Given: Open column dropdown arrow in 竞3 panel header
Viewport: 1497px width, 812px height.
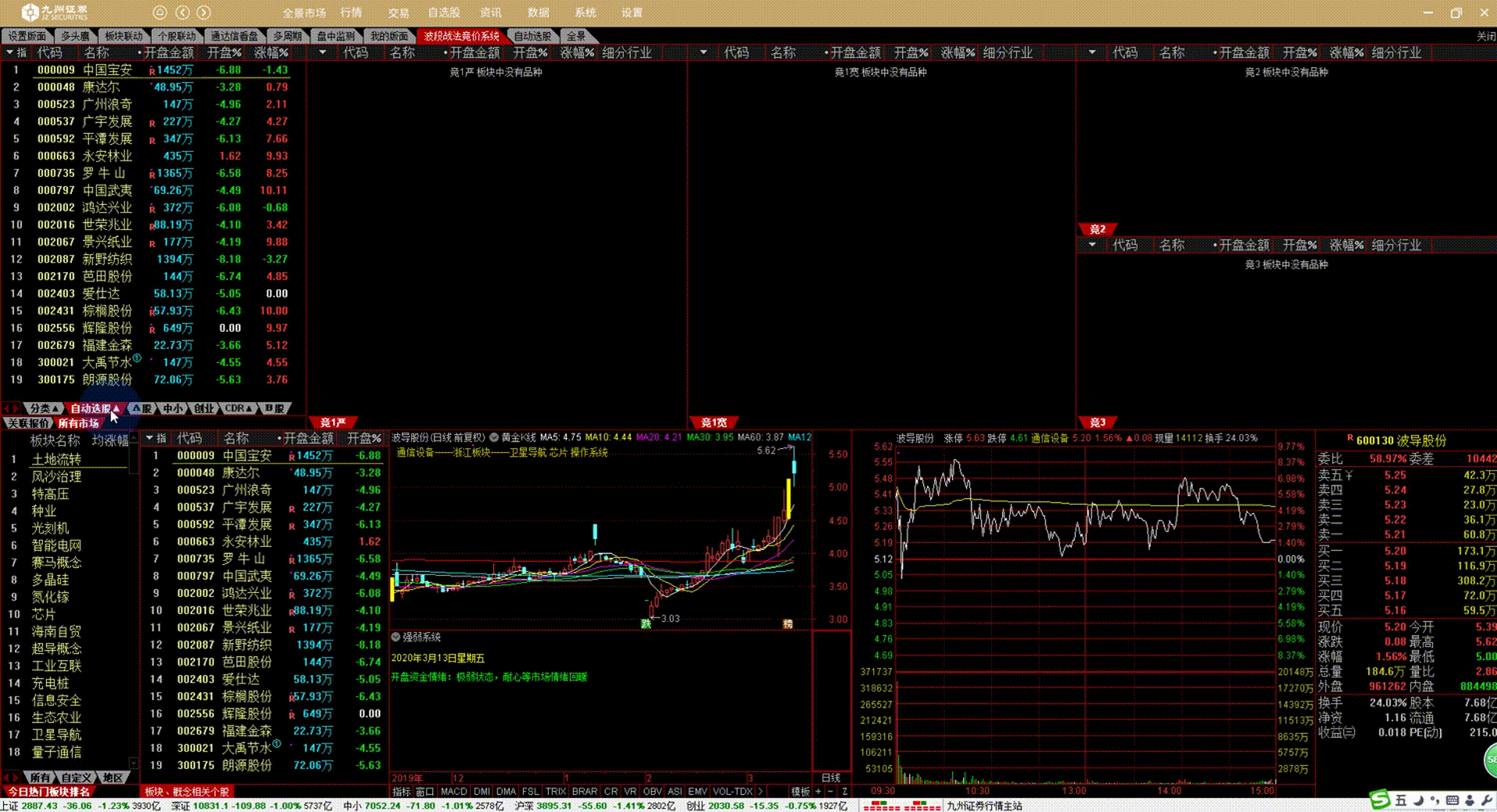Looking at the screenshot, I should [1092, 245].
